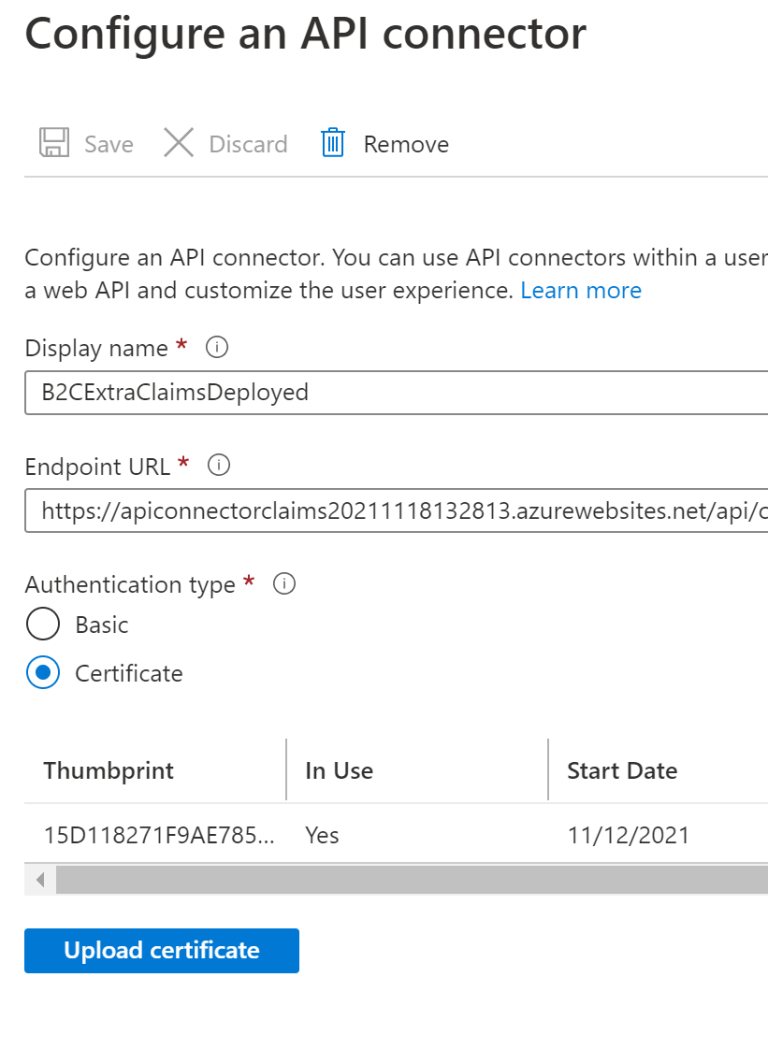This screenshot has height=1049, width=768.
Task: Click the Yes value under In Use
Action: tap(322, 835)
